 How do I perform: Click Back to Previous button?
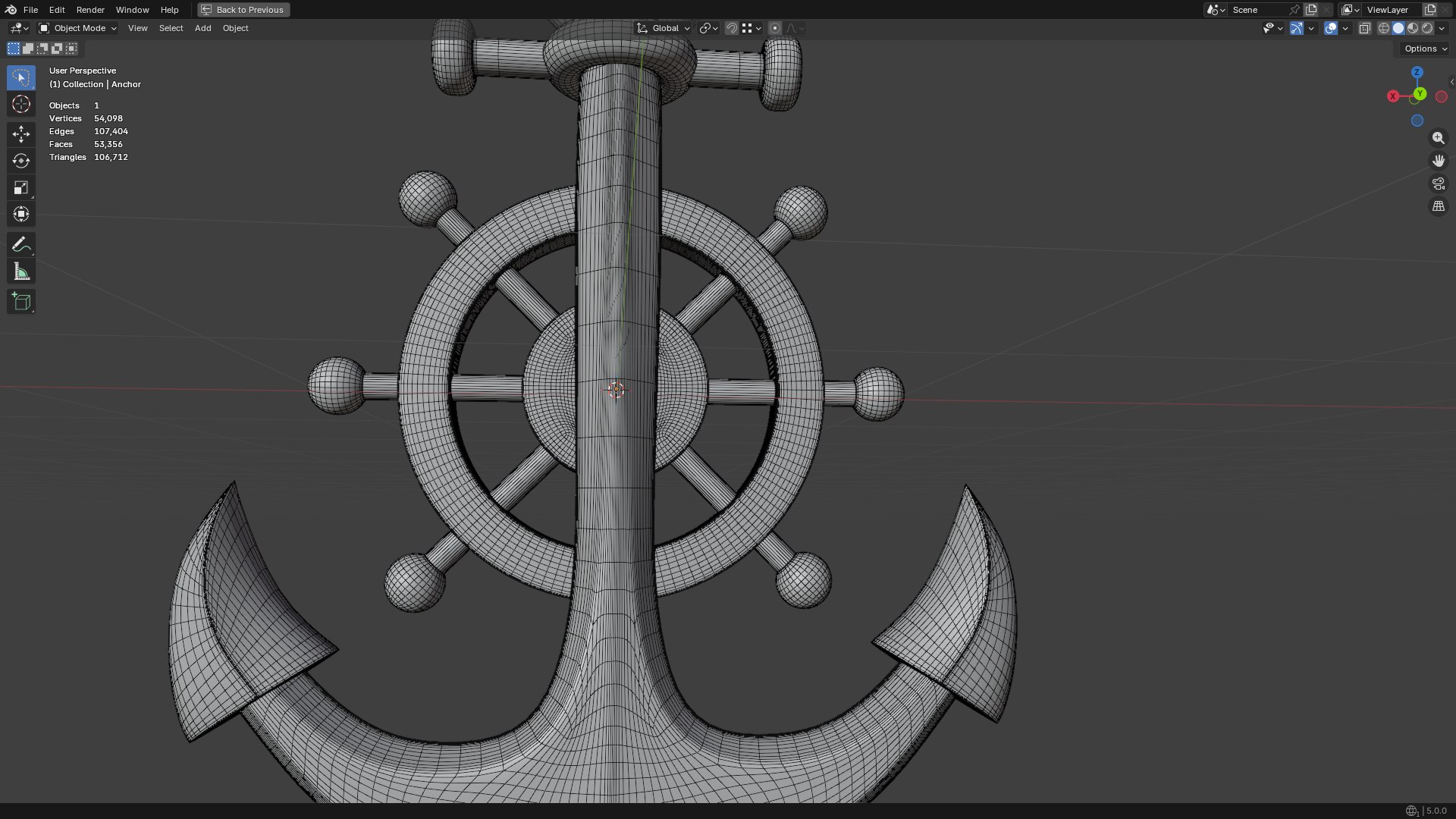(x=243, y=10)
